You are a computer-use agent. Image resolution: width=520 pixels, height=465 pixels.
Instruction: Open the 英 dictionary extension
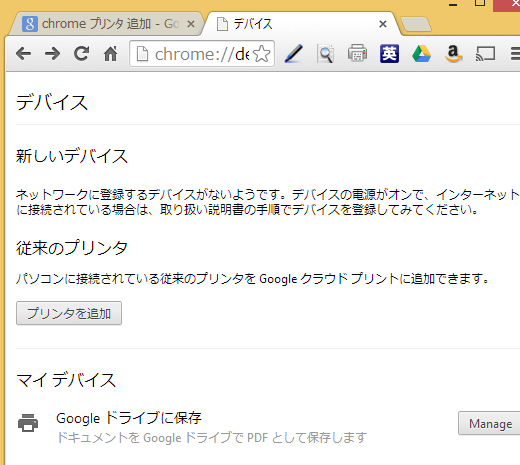pos(389,54)
